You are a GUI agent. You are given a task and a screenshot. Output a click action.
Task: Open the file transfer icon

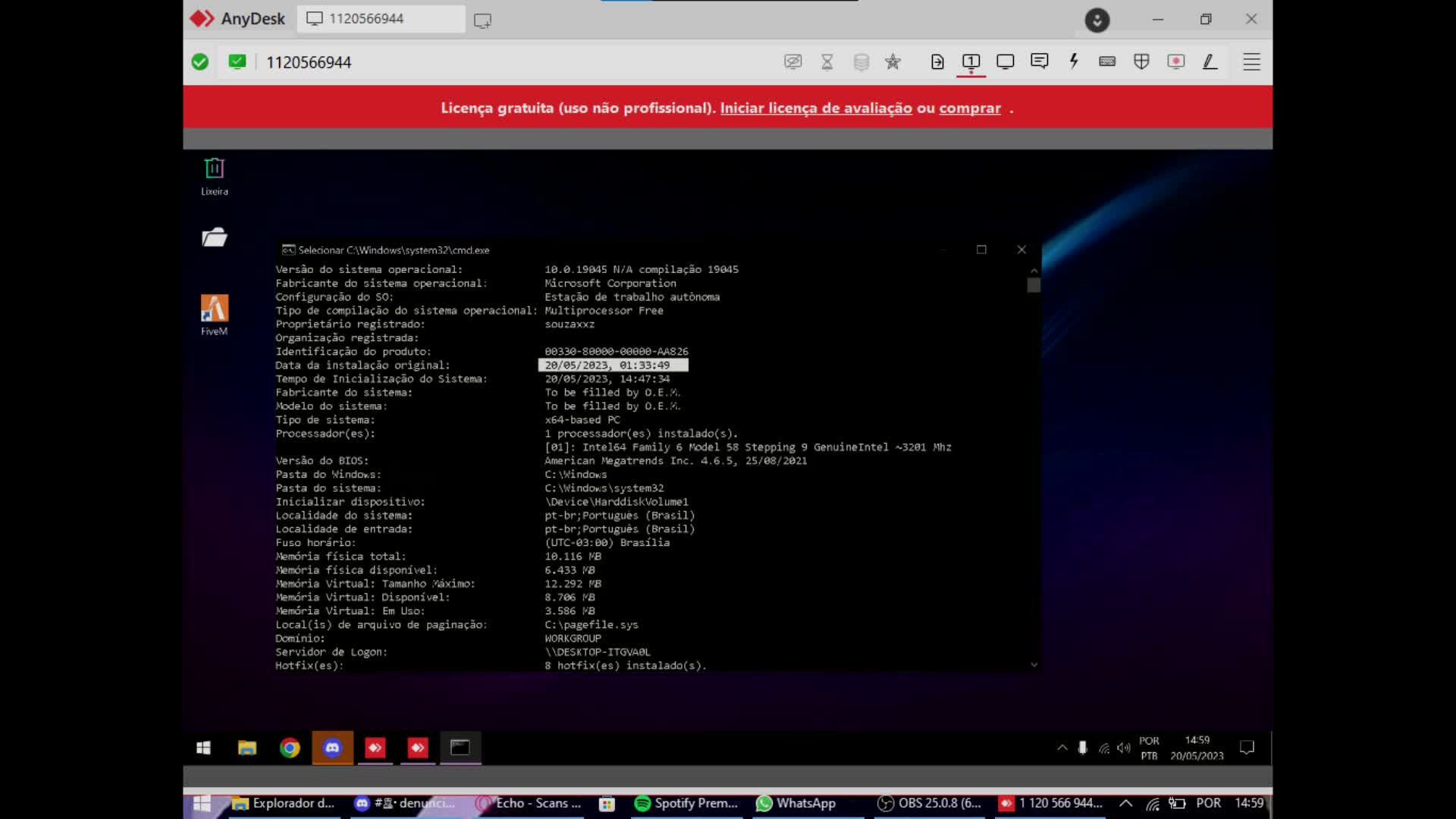point(937,61)
